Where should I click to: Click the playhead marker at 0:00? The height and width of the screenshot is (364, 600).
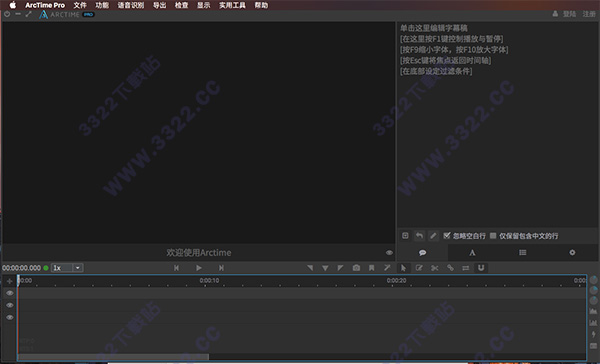coord(18,280)
